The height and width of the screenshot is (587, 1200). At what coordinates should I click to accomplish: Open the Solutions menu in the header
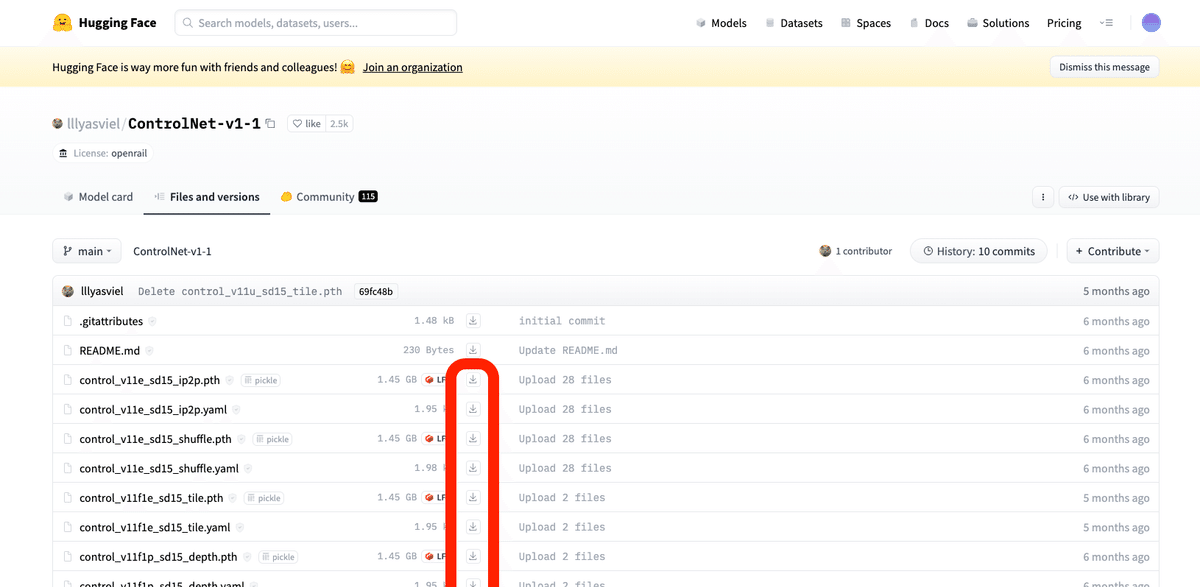tap(998, 23)
